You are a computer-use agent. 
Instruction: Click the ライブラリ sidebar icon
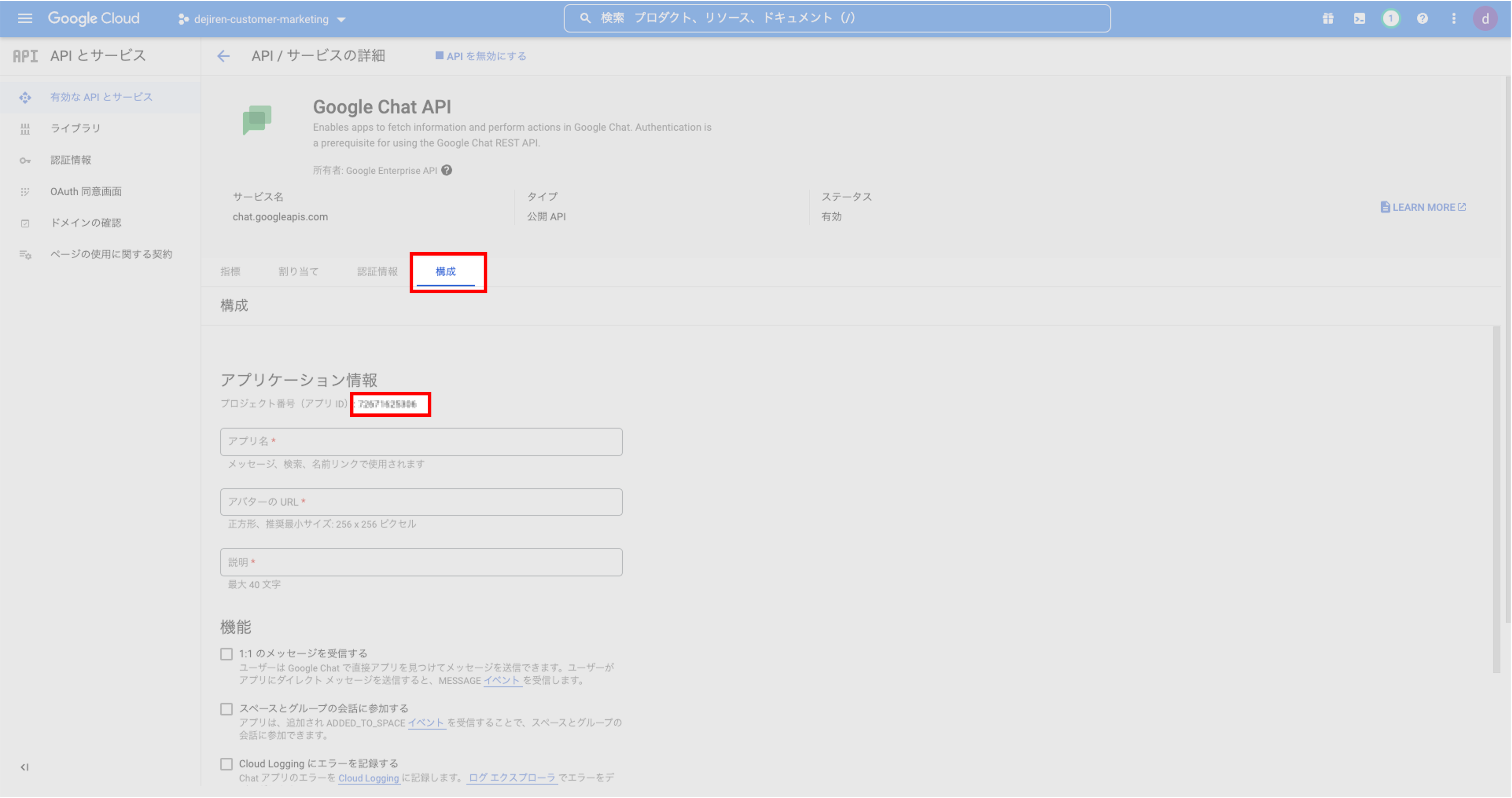point(25,129)
